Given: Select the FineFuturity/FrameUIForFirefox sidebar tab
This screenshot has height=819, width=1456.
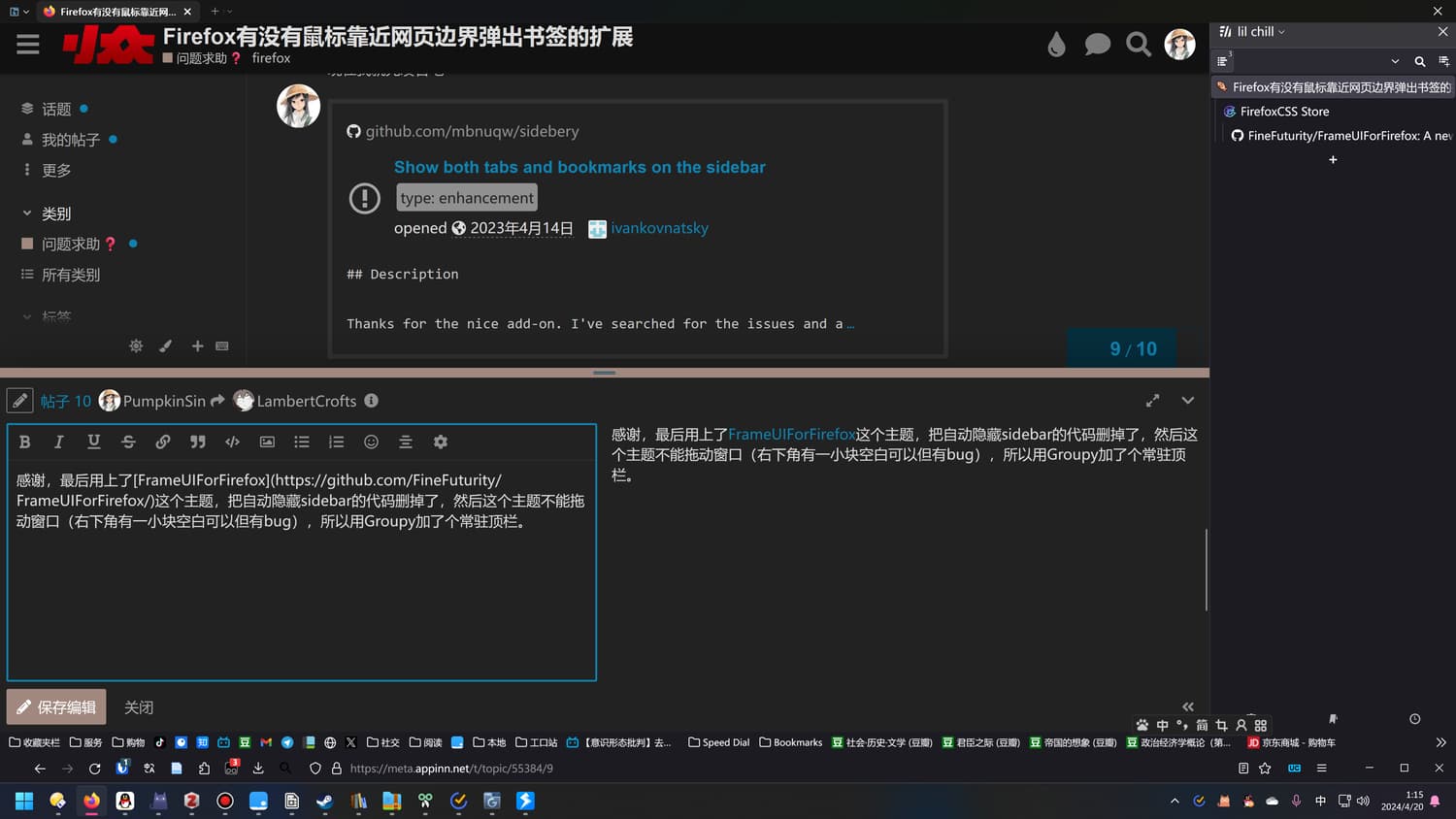Looking at the screenshot, I should point(1344,136).
